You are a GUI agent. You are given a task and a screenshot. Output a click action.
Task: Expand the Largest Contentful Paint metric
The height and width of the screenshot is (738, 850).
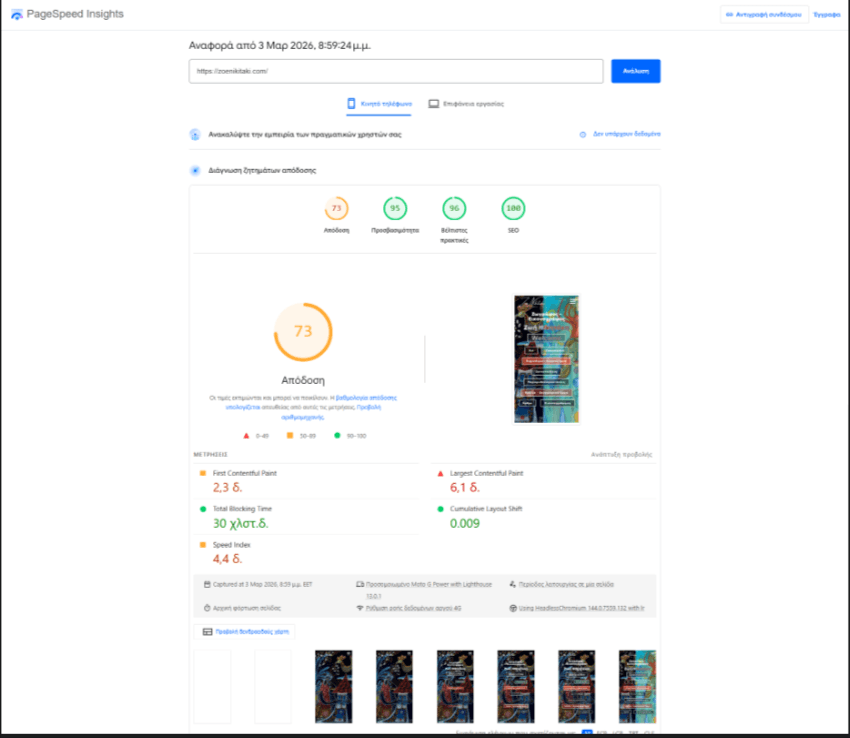486,473
